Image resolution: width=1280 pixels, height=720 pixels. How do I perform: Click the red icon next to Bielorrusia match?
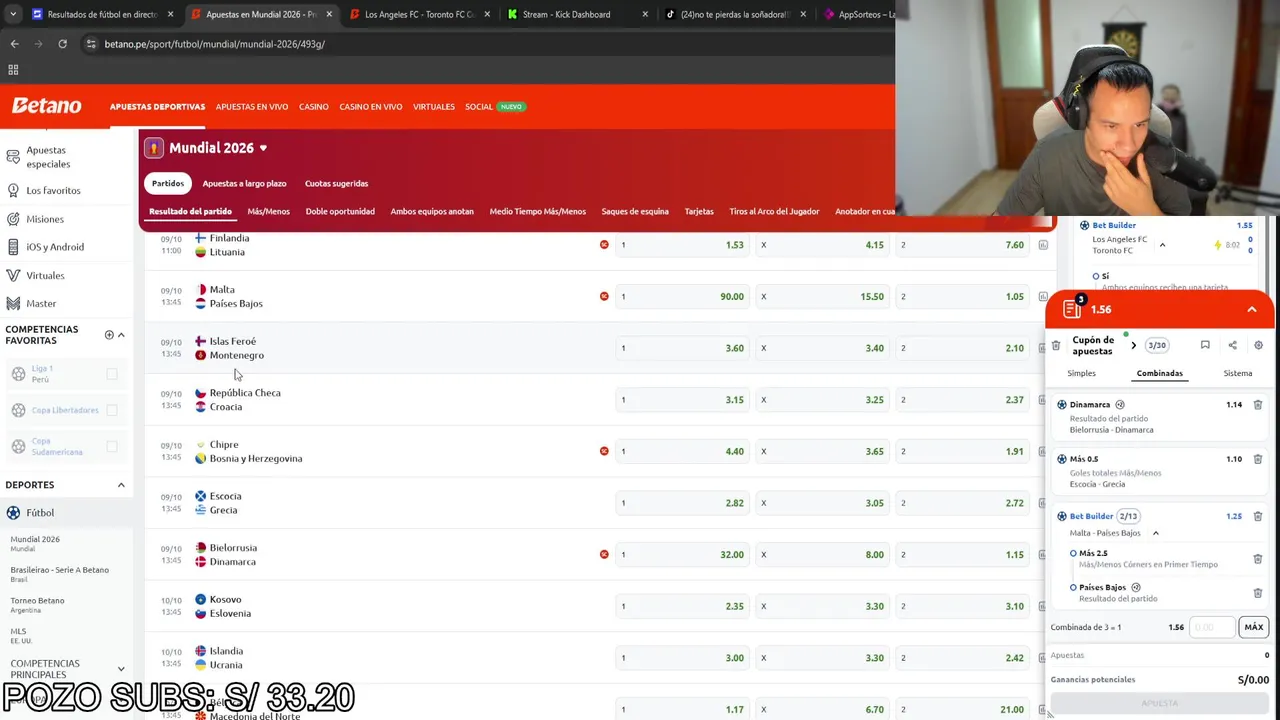[604, 554]
